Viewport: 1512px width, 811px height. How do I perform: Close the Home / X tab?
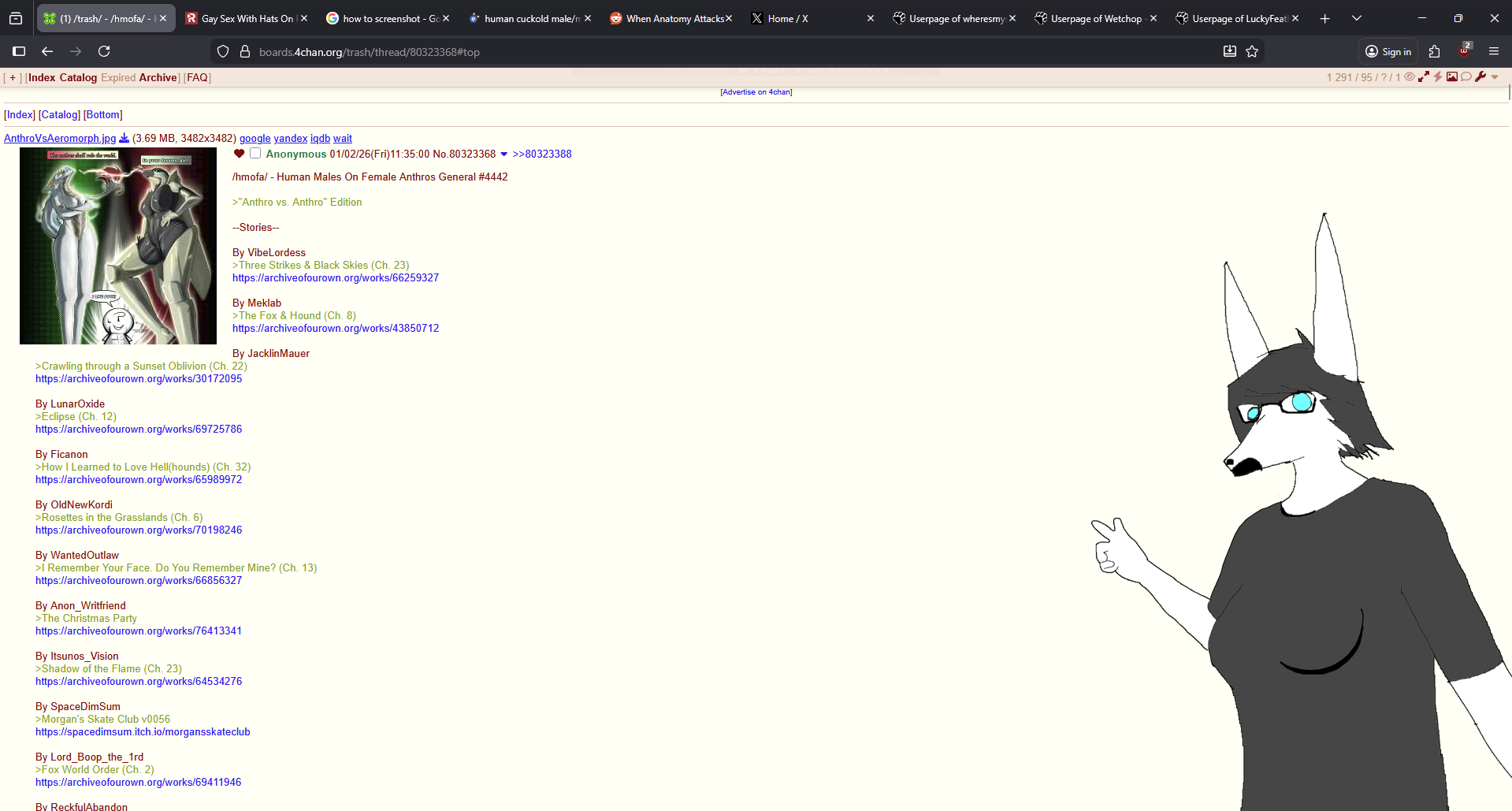coord(871,18)
